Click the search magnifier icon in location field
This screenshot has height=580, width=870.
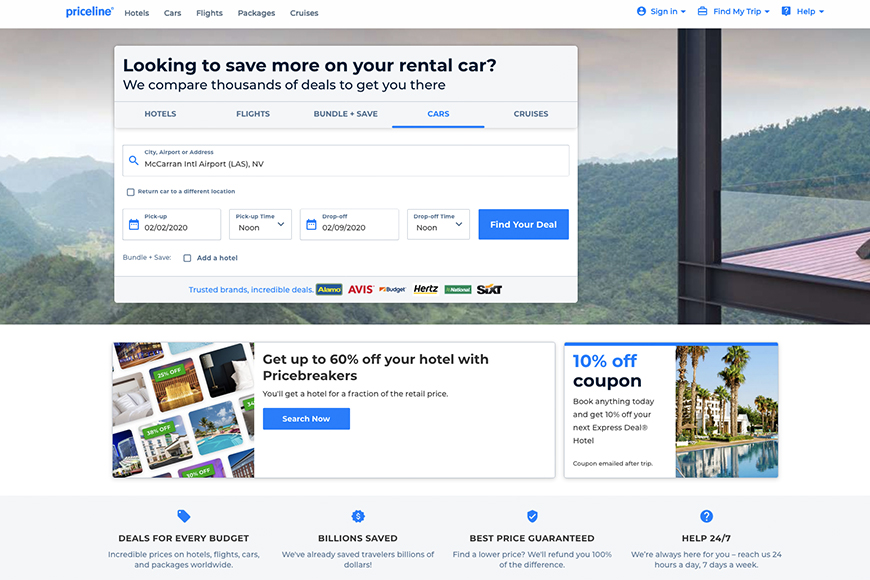click(134, 160)
